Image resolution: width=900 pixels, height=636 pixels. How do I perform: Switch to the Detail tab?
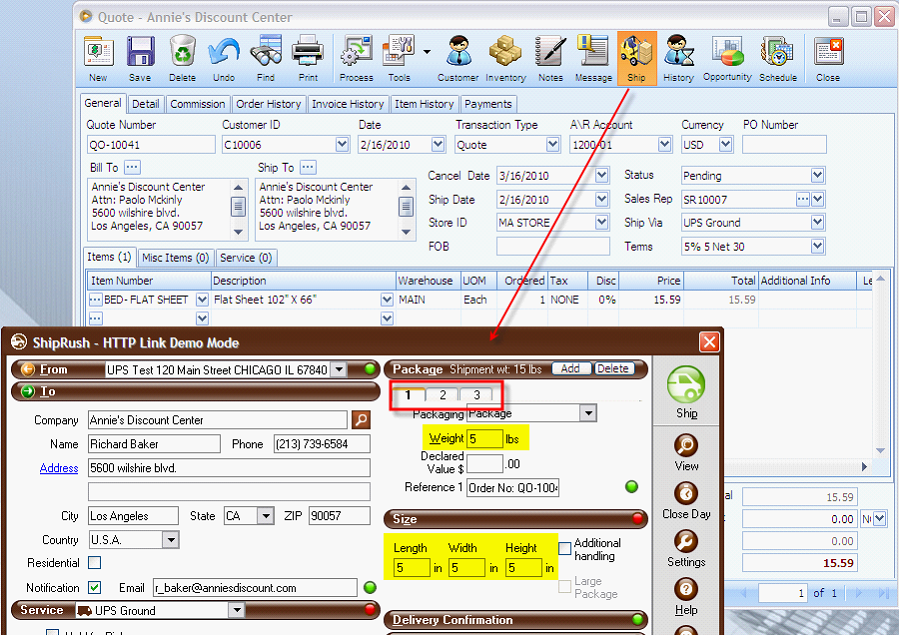tap(146, 104)
